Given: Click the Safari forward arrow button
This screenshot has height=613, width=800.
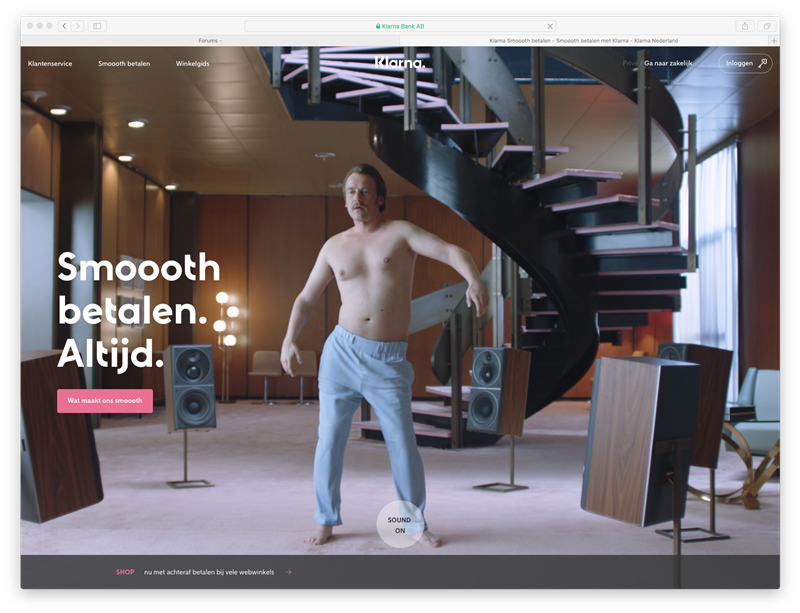Looking at the screenshot, I should [78, 25].
